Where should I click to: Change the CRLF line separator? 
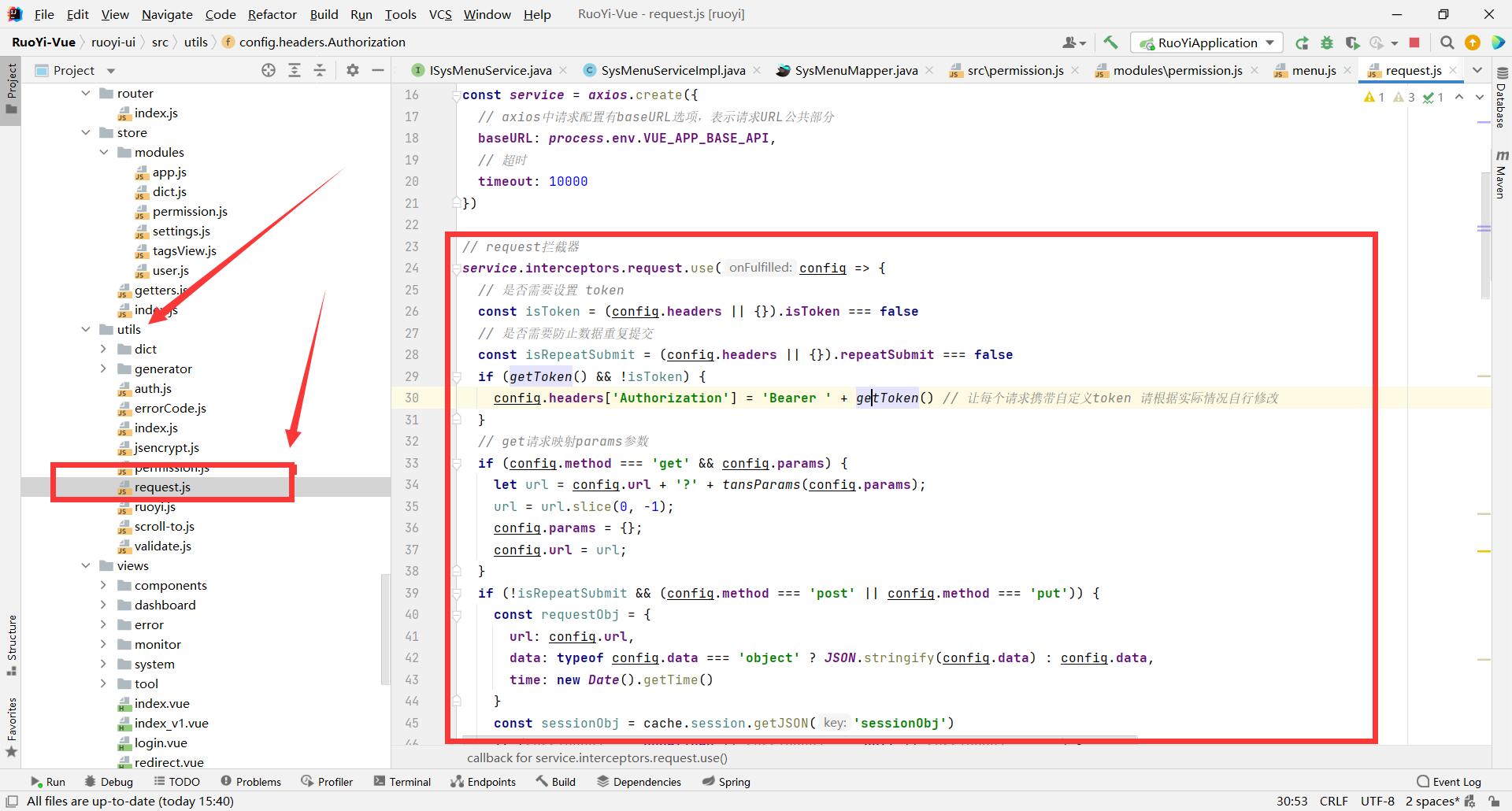(1333, 802)
